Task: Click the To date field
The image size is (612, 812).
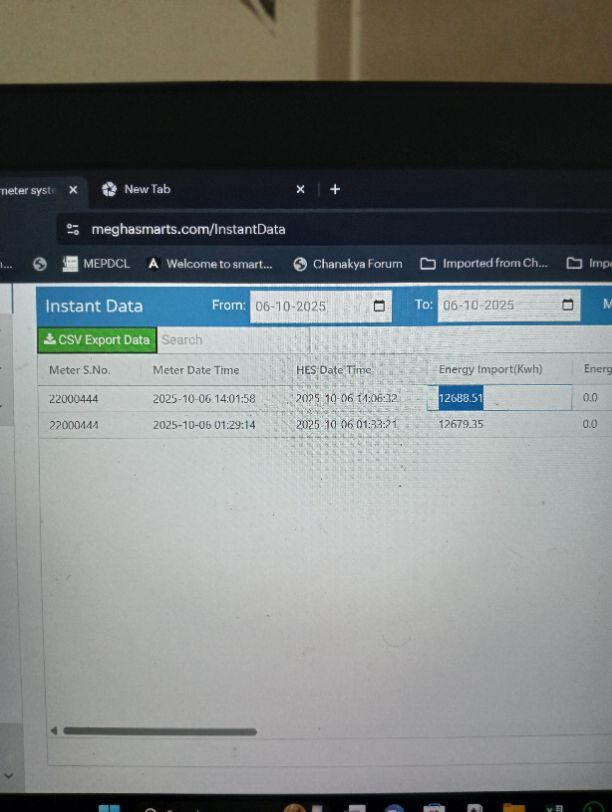Action: click(508, 305)
